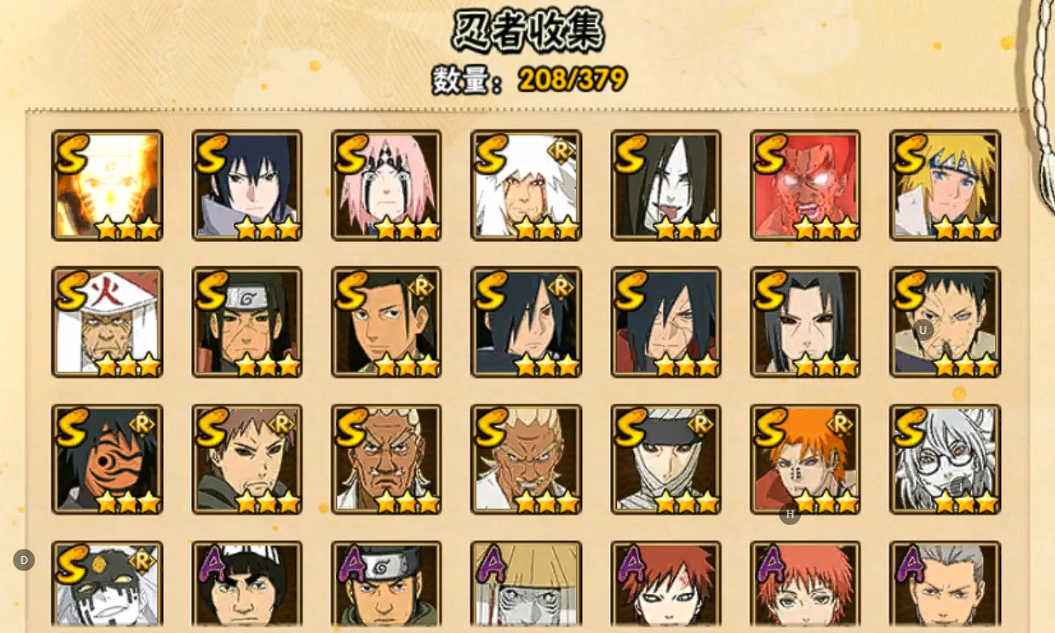The width and height of the screenshot is (1055, 633).
Task: Select the spiral-masked Obito card
Action: pos(107,459)
